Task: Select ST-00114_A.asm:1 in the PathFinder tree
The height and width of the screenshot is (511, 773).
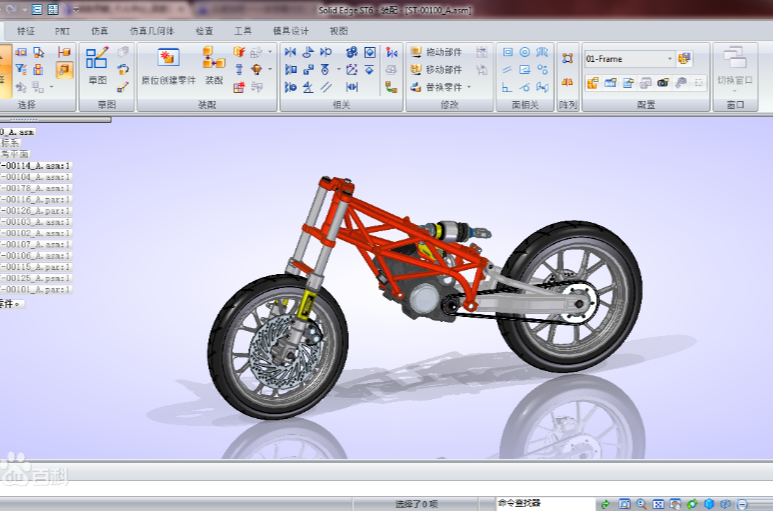Action: tap(36, 166)
